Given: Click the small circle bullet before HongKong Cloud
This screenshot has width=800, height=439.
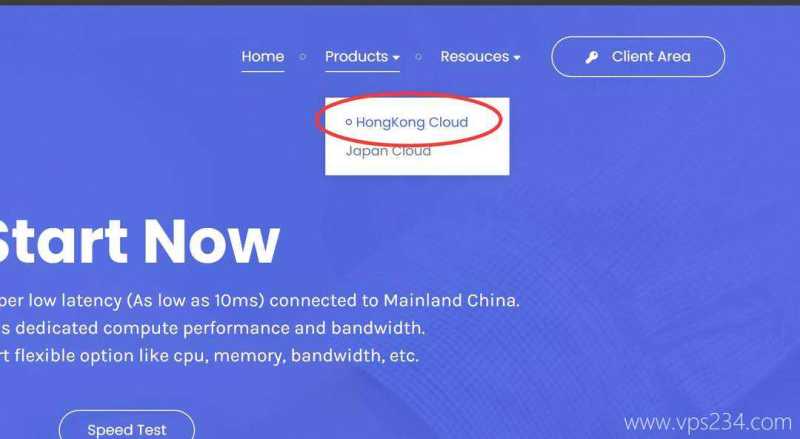Looking at the screenshot, I should [349, 122].
